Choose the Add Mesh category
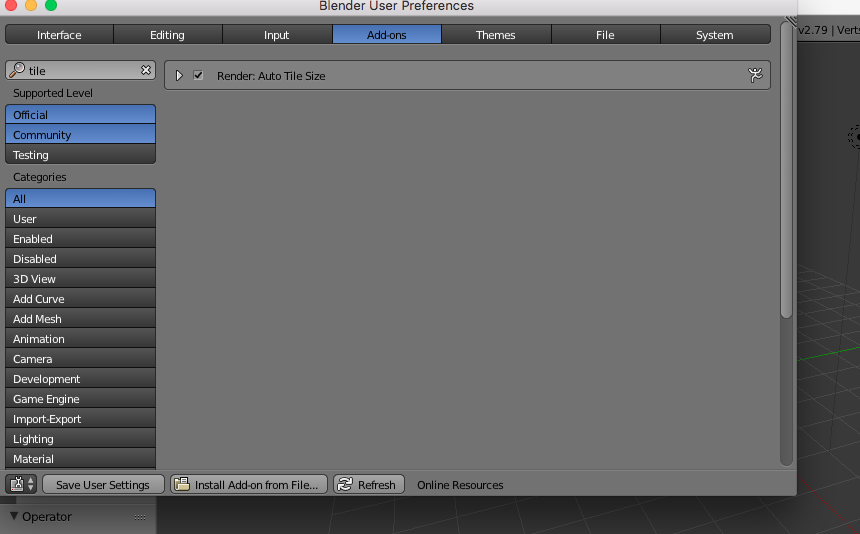Screen dimensions: 860x534 pyautogui.click(x=81, y=319)
